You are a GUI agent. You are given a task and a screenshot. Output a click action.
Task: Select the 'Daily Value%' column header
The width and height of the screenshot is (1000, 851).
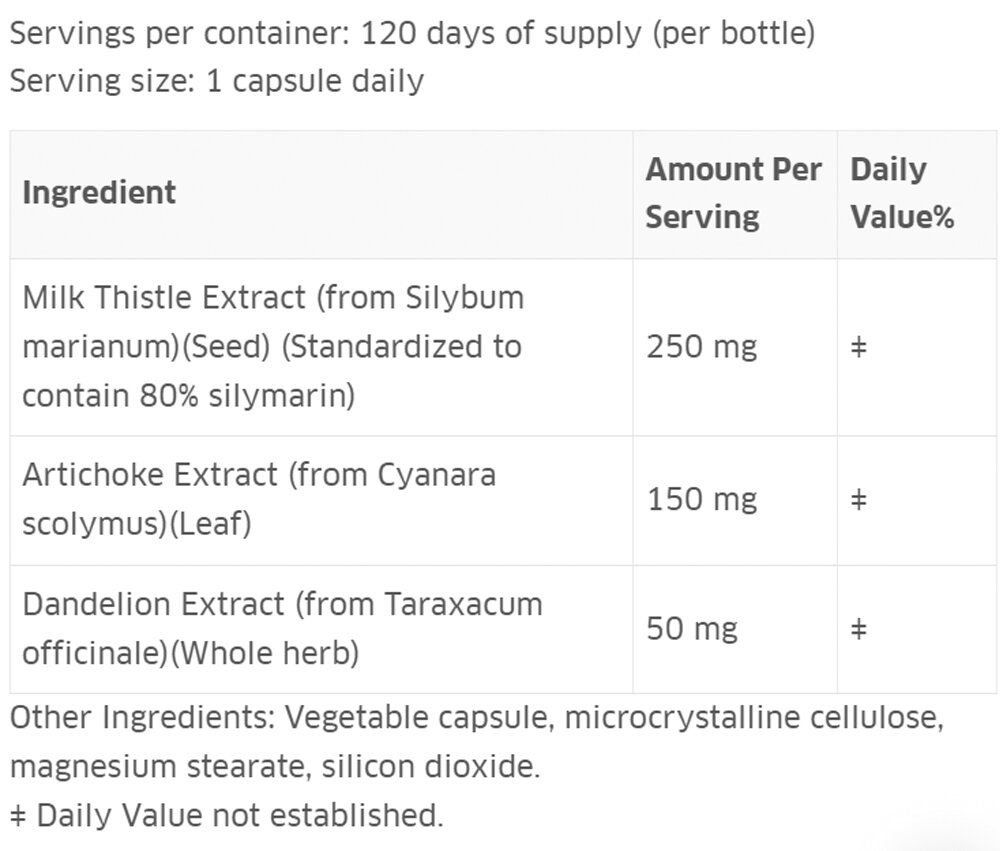pos(901,193)
